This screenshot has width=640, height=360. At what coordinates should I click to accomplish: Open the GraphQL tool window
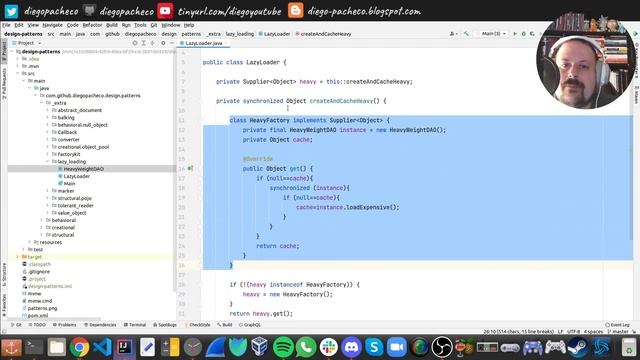tap(250, 325)
